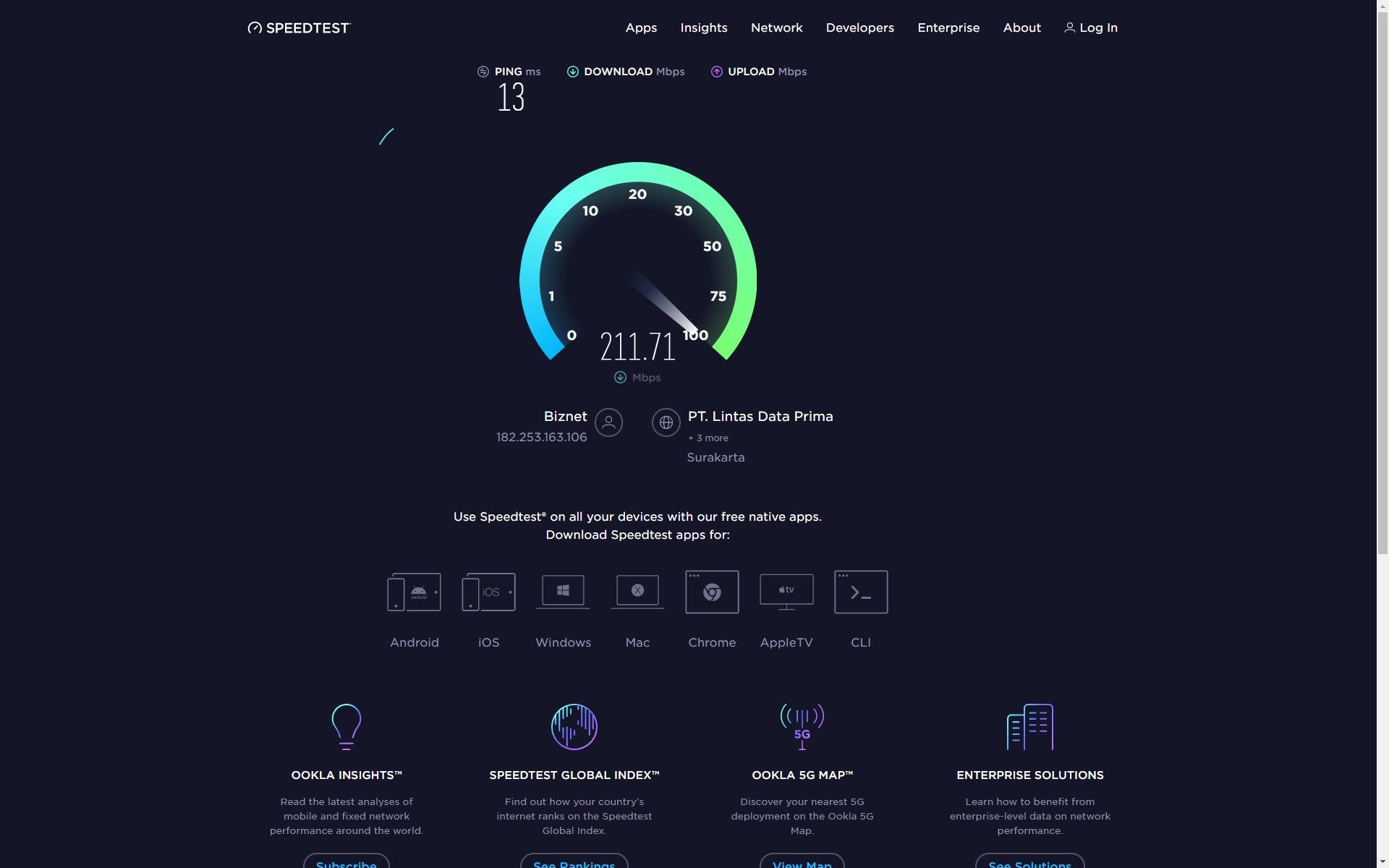Click the See Solutions button
Viewport: 1389px width, 868px height.
1030,861
